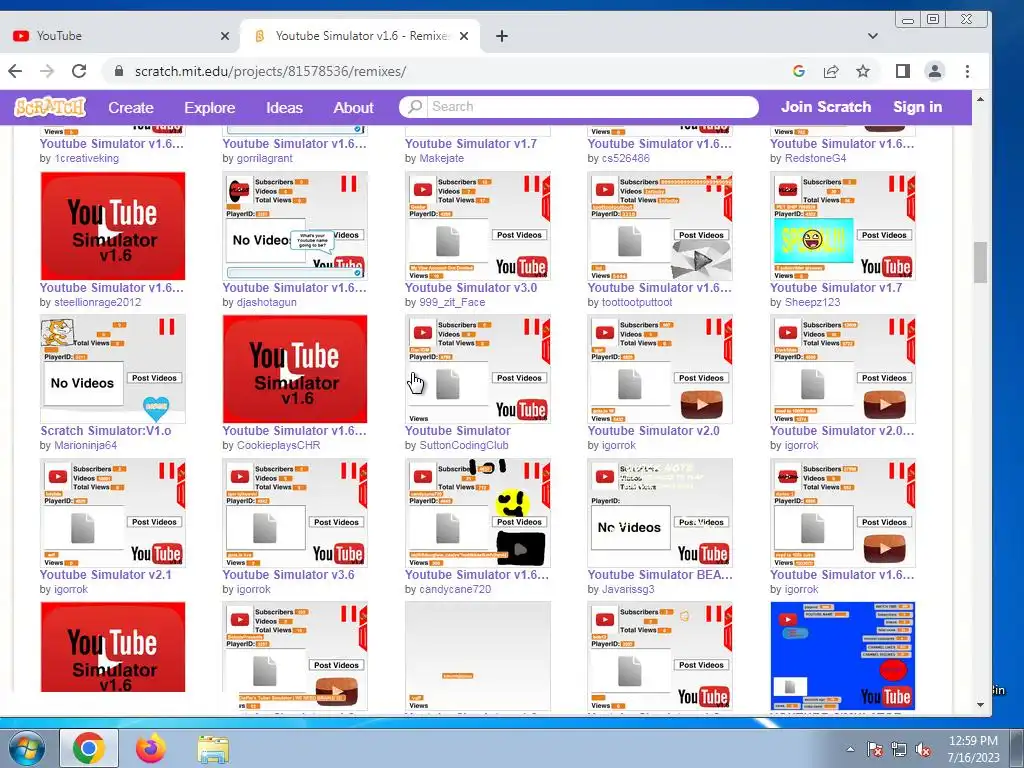The image size is (1024, 768).
Task: Open Windows Start menu orb
Action: click(26, 748)
